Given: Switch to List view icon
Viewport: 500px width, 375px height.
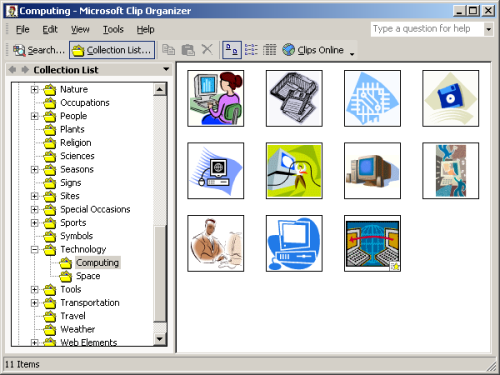Looking at the screenshot, I should (251, 50).
